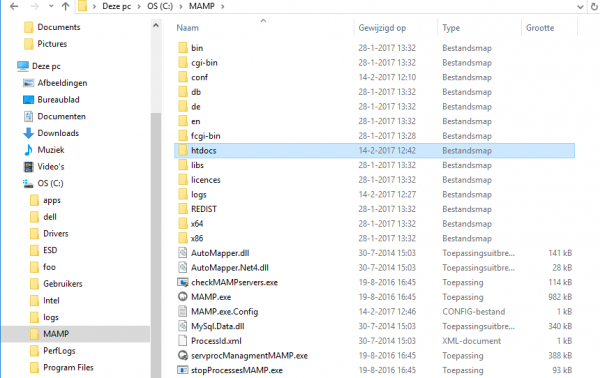Click the navigation pane scrollbar thumb
Screen dimensions: 600x378
(156, 245)
